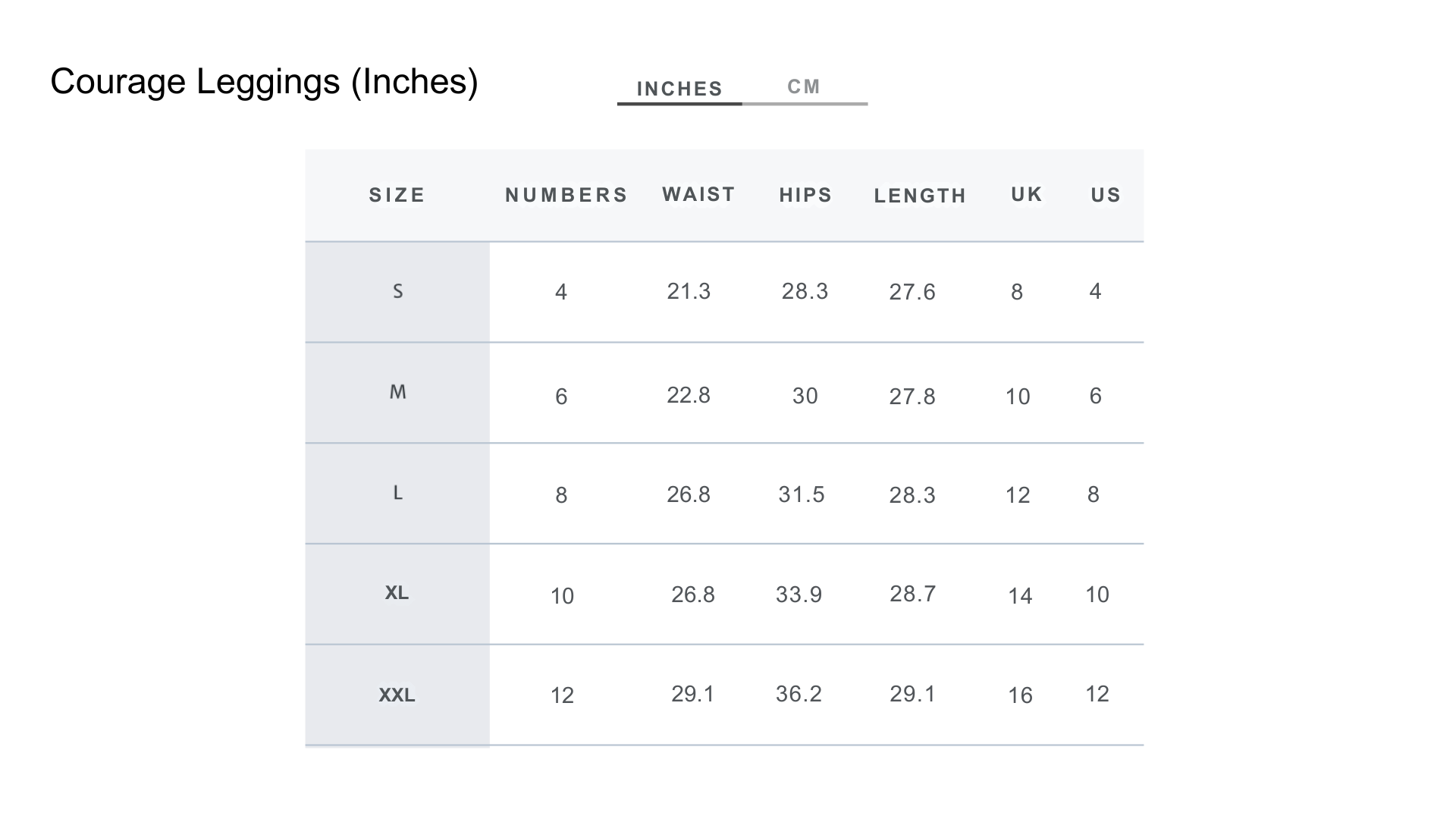This screenshot has width=1456, height=819.
Task: Select the INCHES tab
Action: (x=679, y=89)
